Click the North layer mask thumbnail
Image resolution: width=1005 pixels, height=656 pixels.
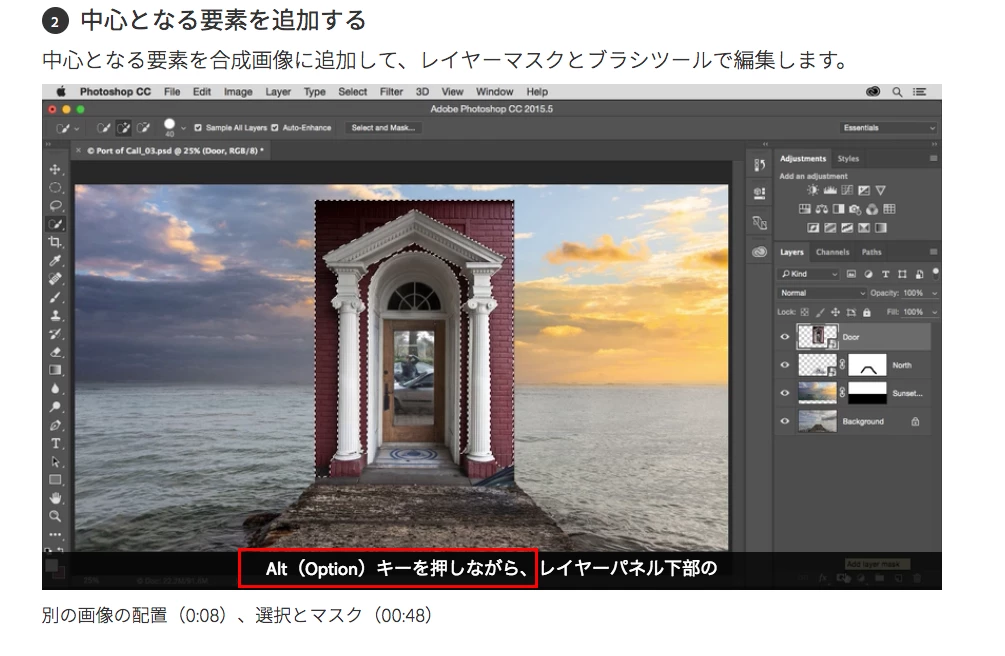pyautogui.click(x=867, y=365)
